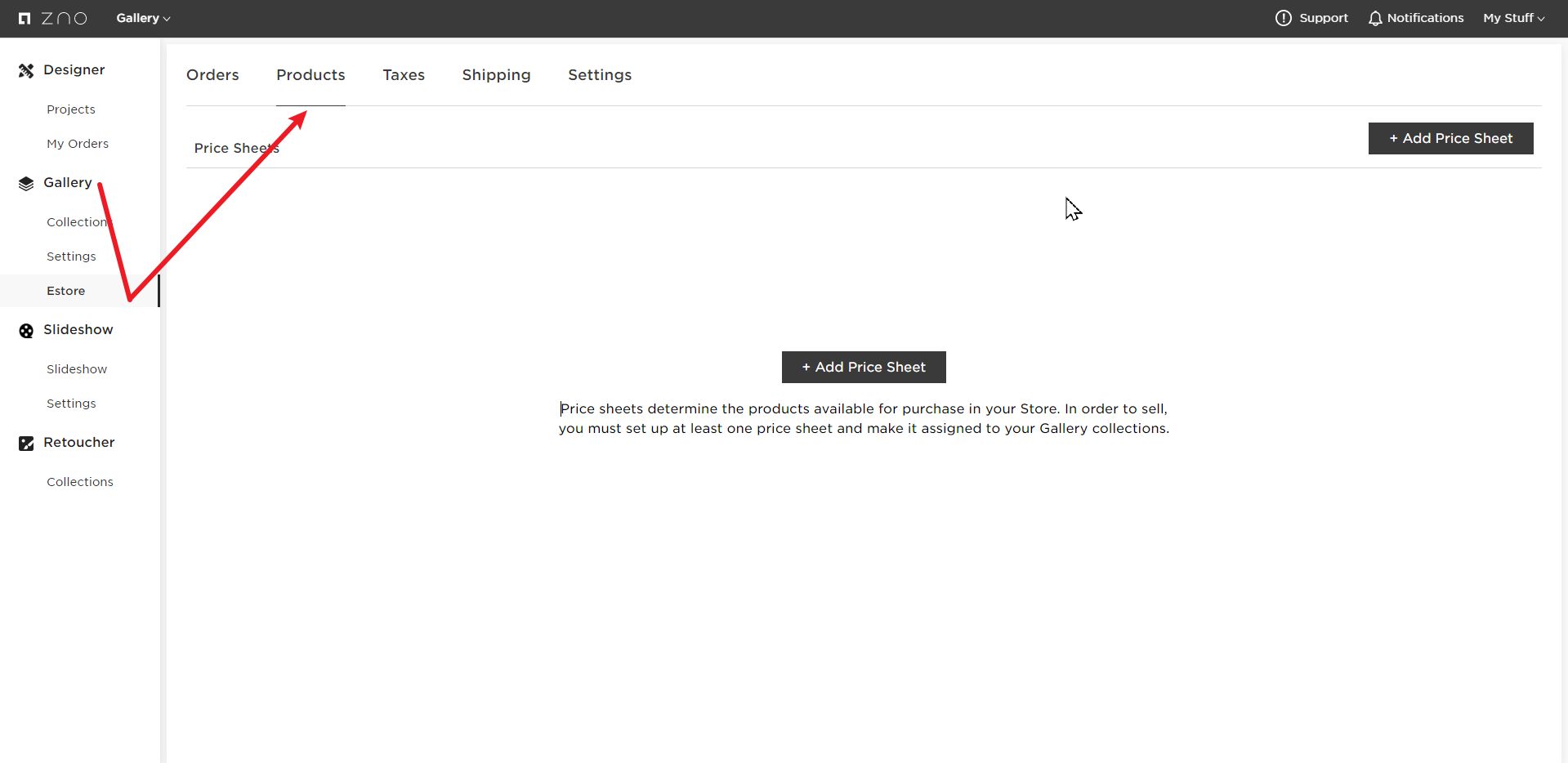Viewport: 1568px width, 763px height.
Task: Click the Slideshow film reel icon
Action: pyautogui.click(x=26, y=330)
